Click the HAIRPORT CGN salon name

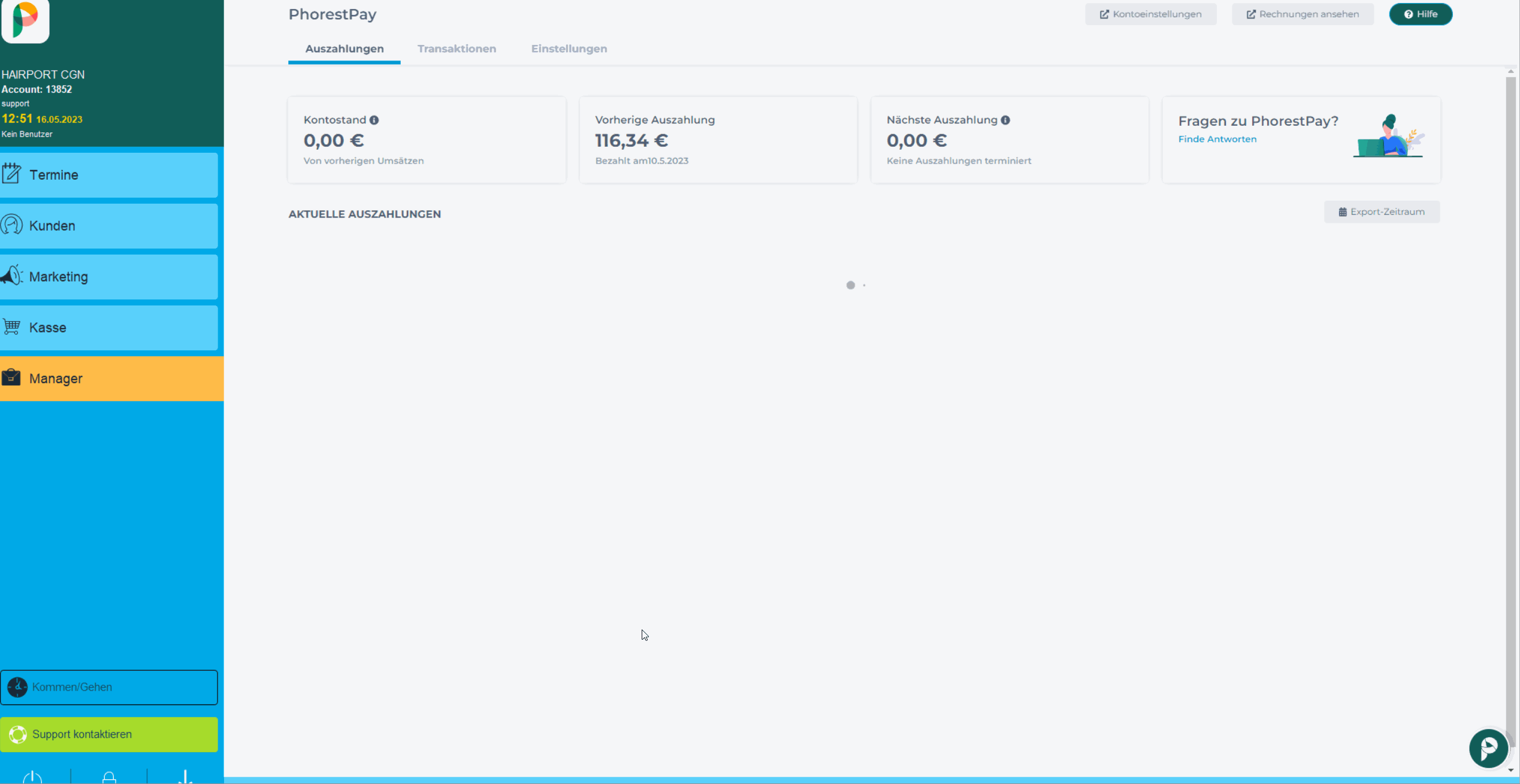click(x=43, y=74)
